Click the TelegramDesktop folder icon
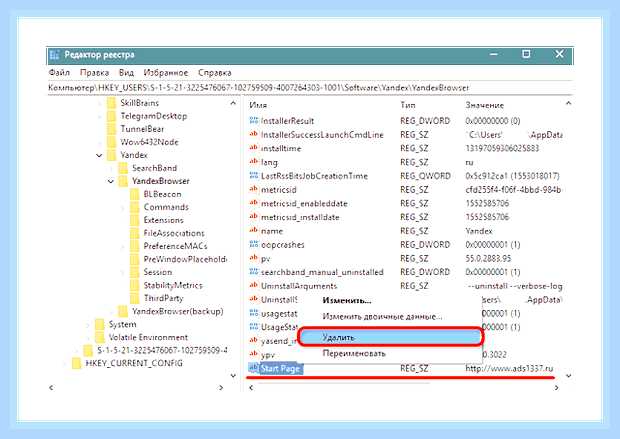This screenshot has width=620, height=439. 112,116
